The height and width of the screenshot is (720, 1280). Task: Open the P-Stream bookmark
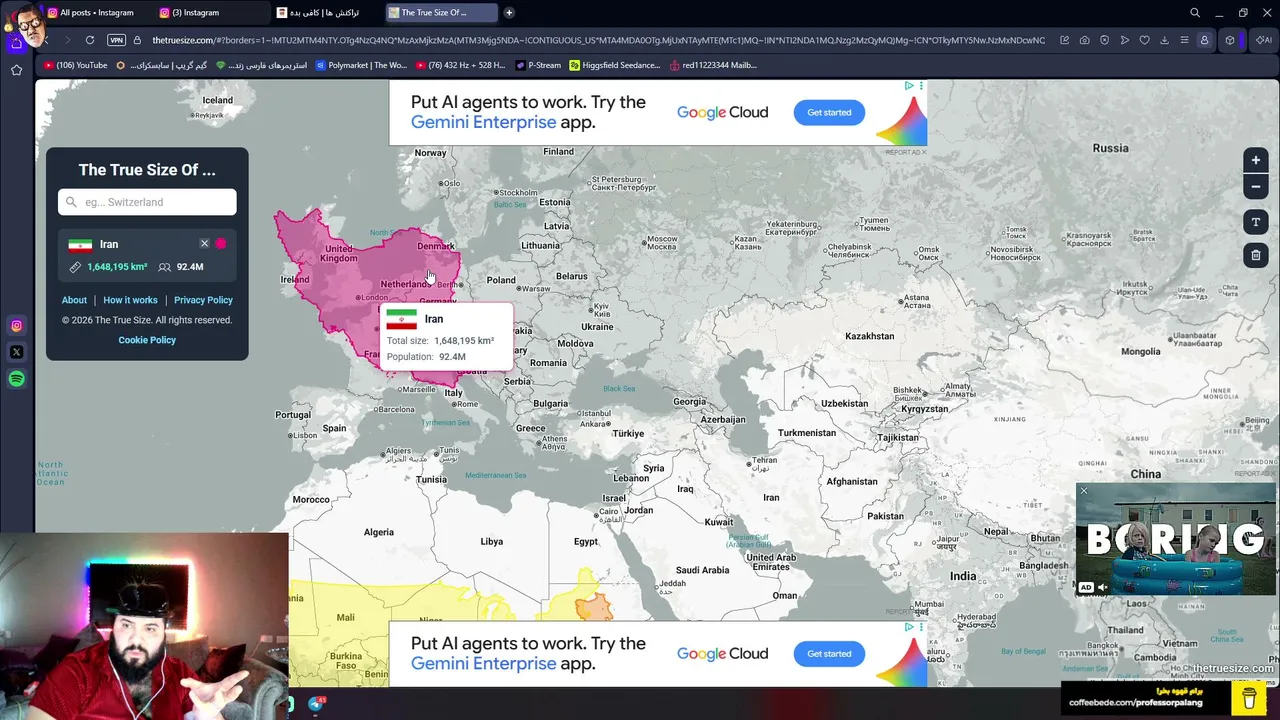[x=538, y=65]
